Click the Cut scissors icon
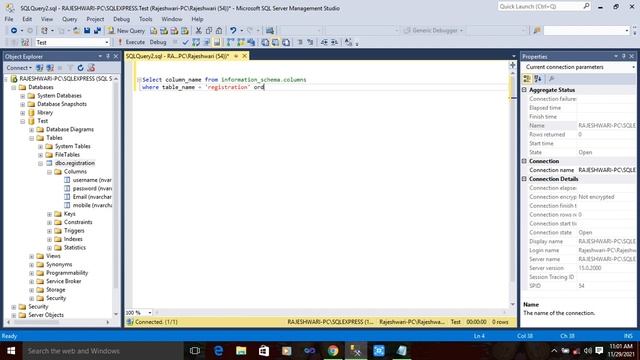Image resolution: width=640 pixels, height=360 pixels. [198, 31]
